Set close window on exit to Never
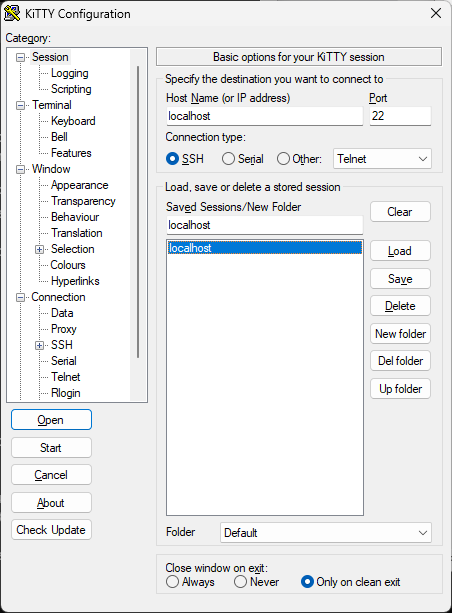 [240, 582]
